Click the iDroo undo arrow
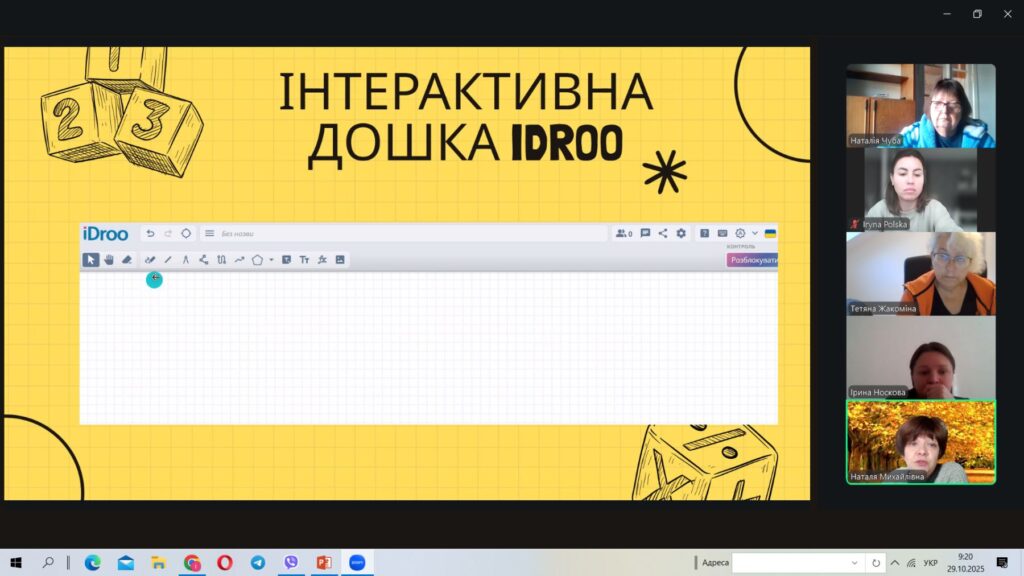1024x576 pixels. [x=150, y=234]
